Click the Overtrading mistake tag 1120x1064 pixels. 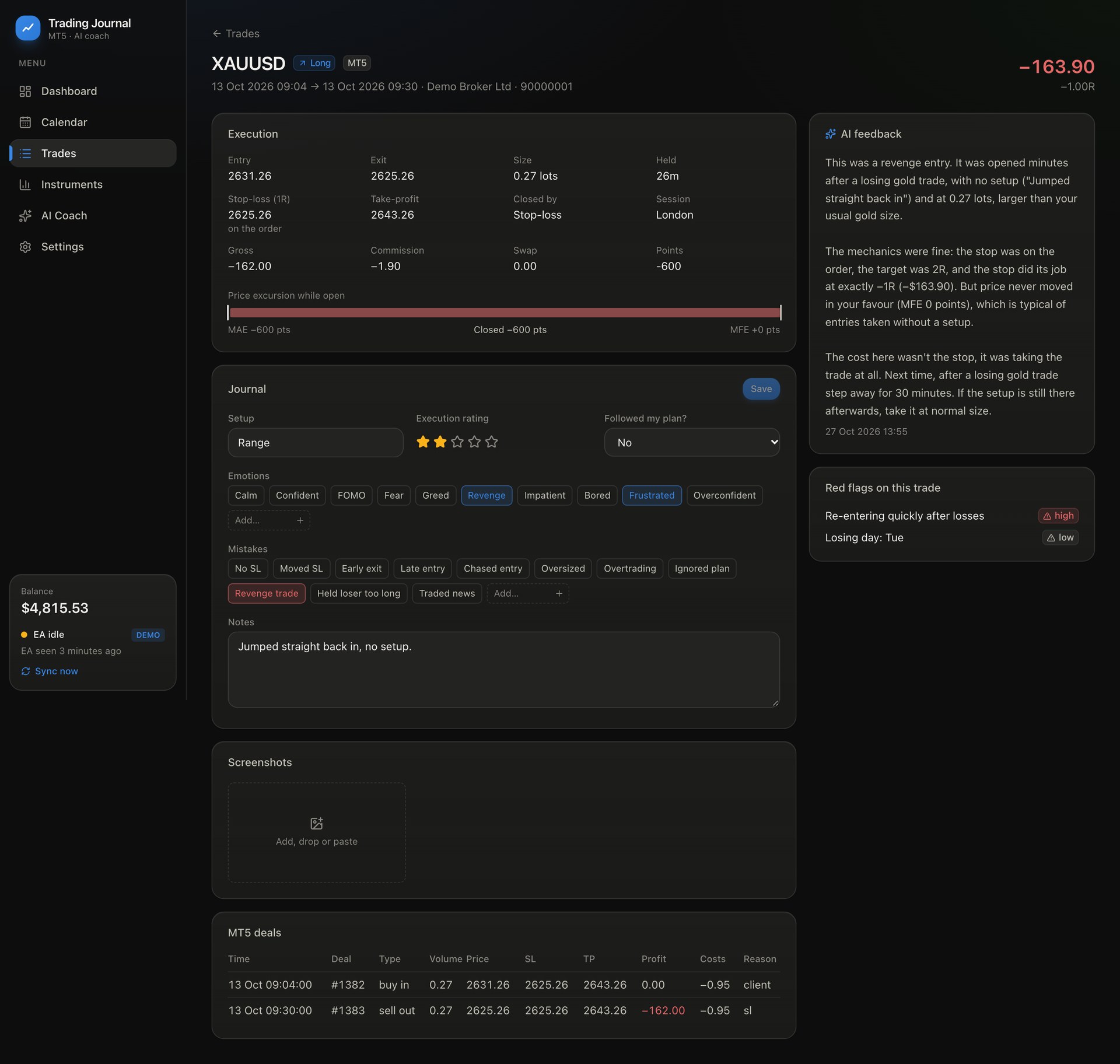point(629,569)
